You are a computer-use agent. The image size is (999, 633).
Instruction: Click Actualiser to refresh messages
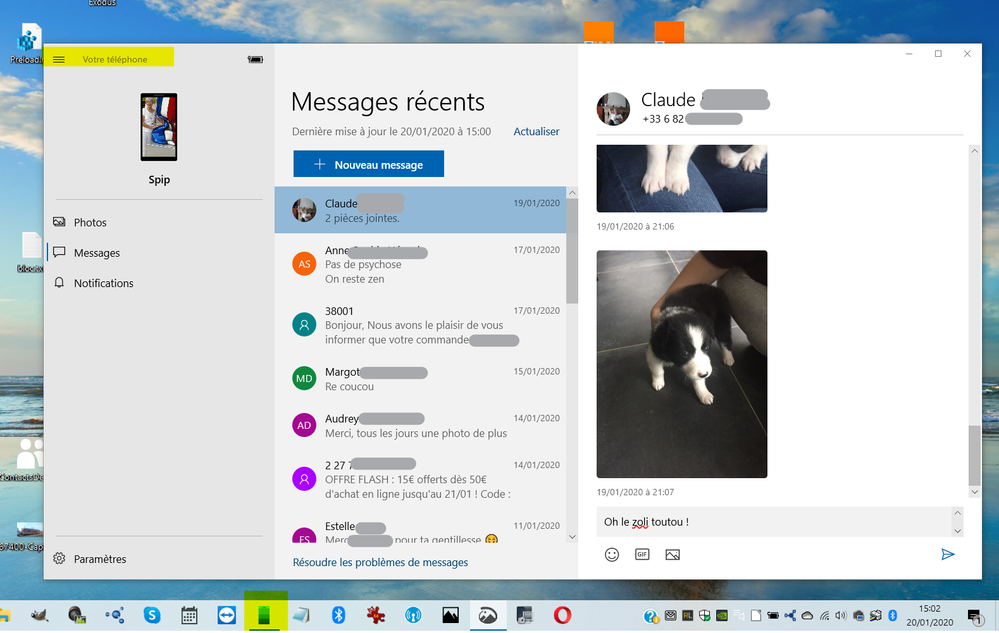pos(536,131)
